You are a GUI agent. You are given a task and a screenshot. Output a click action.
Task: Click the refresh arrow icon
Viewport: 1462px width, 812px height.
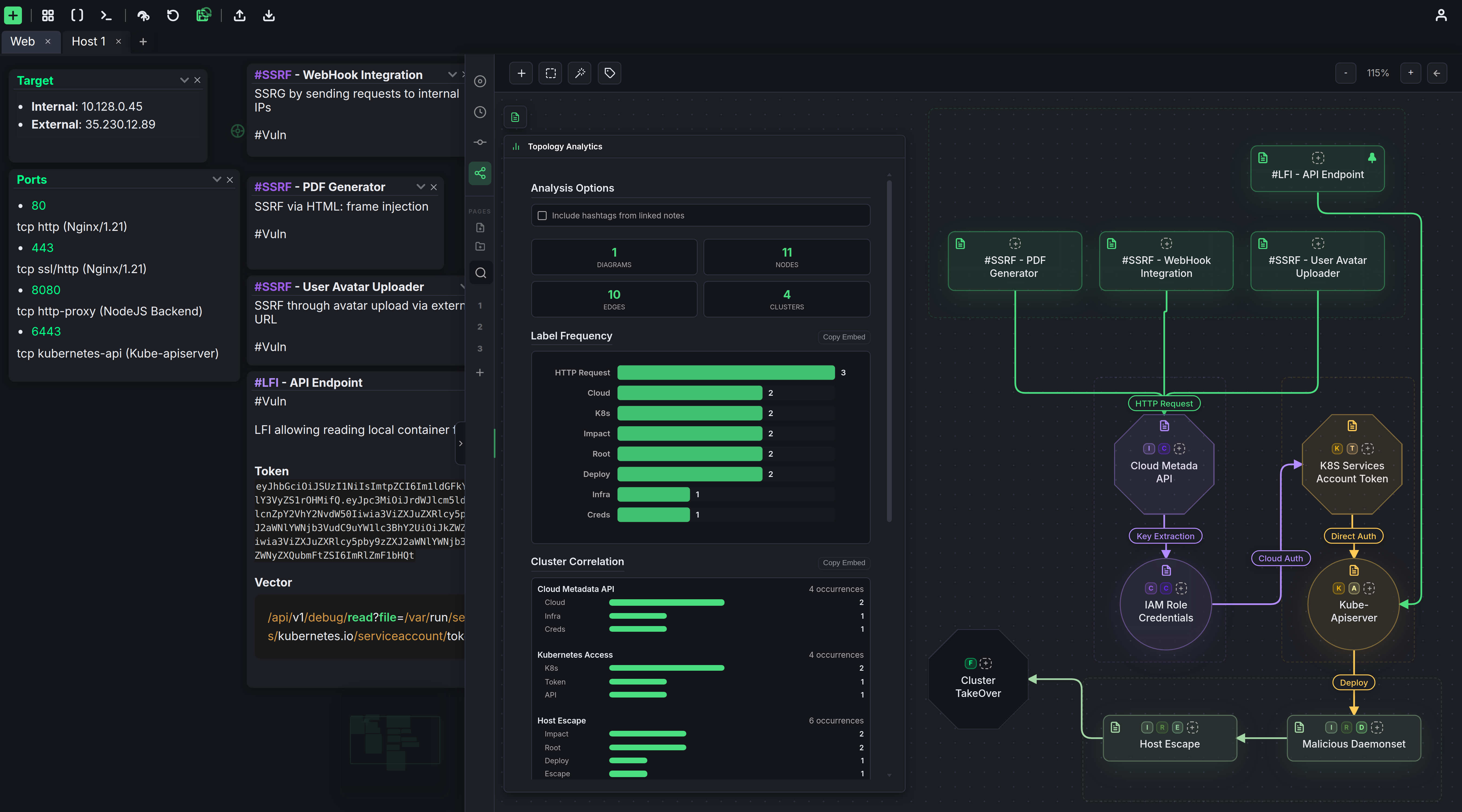click(x=173, y=15)
